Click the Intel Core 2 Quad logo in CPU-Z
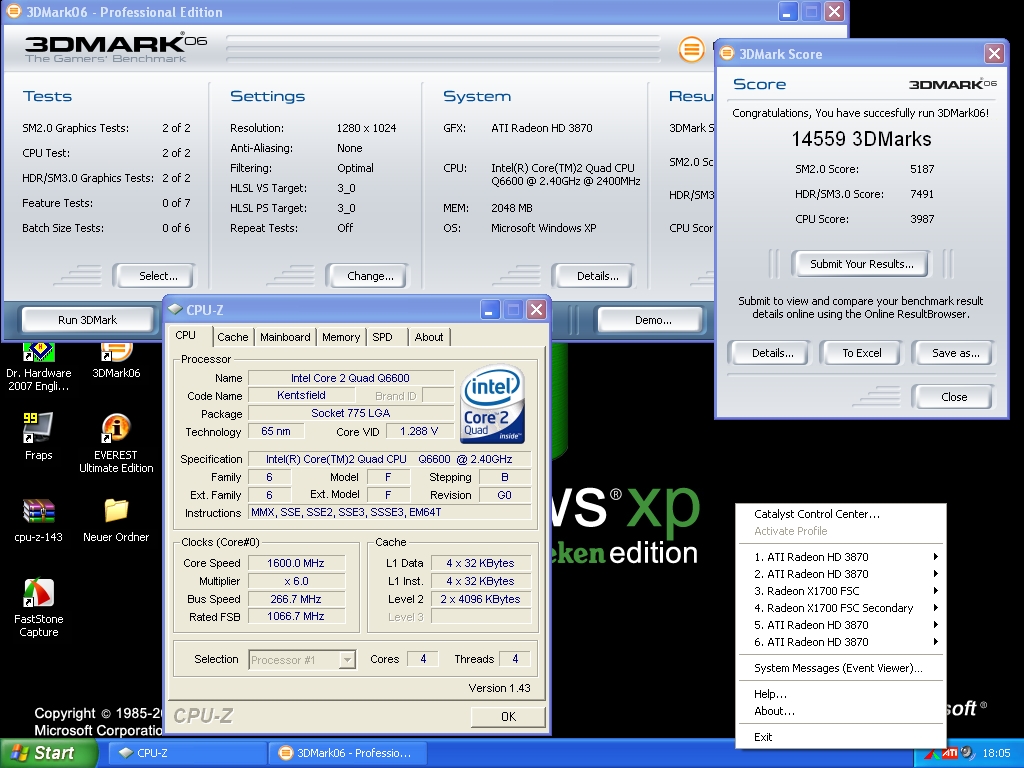The height and width of the screenshot is (768, 1024). [492, 404]
